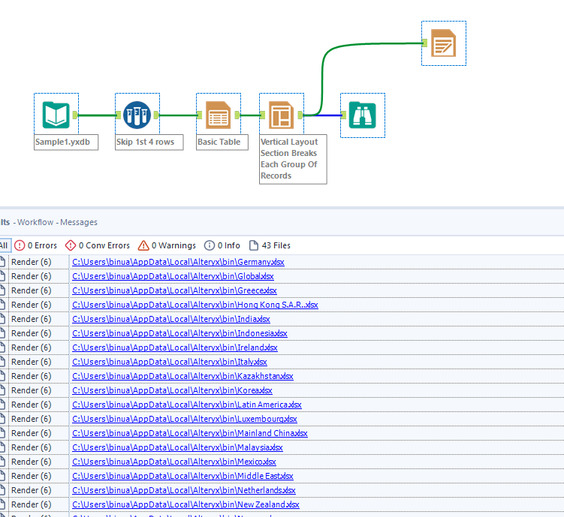Click the Workflow label in results header
The height and width of the screenshot is (517, 564).
(x=35, y=222)
